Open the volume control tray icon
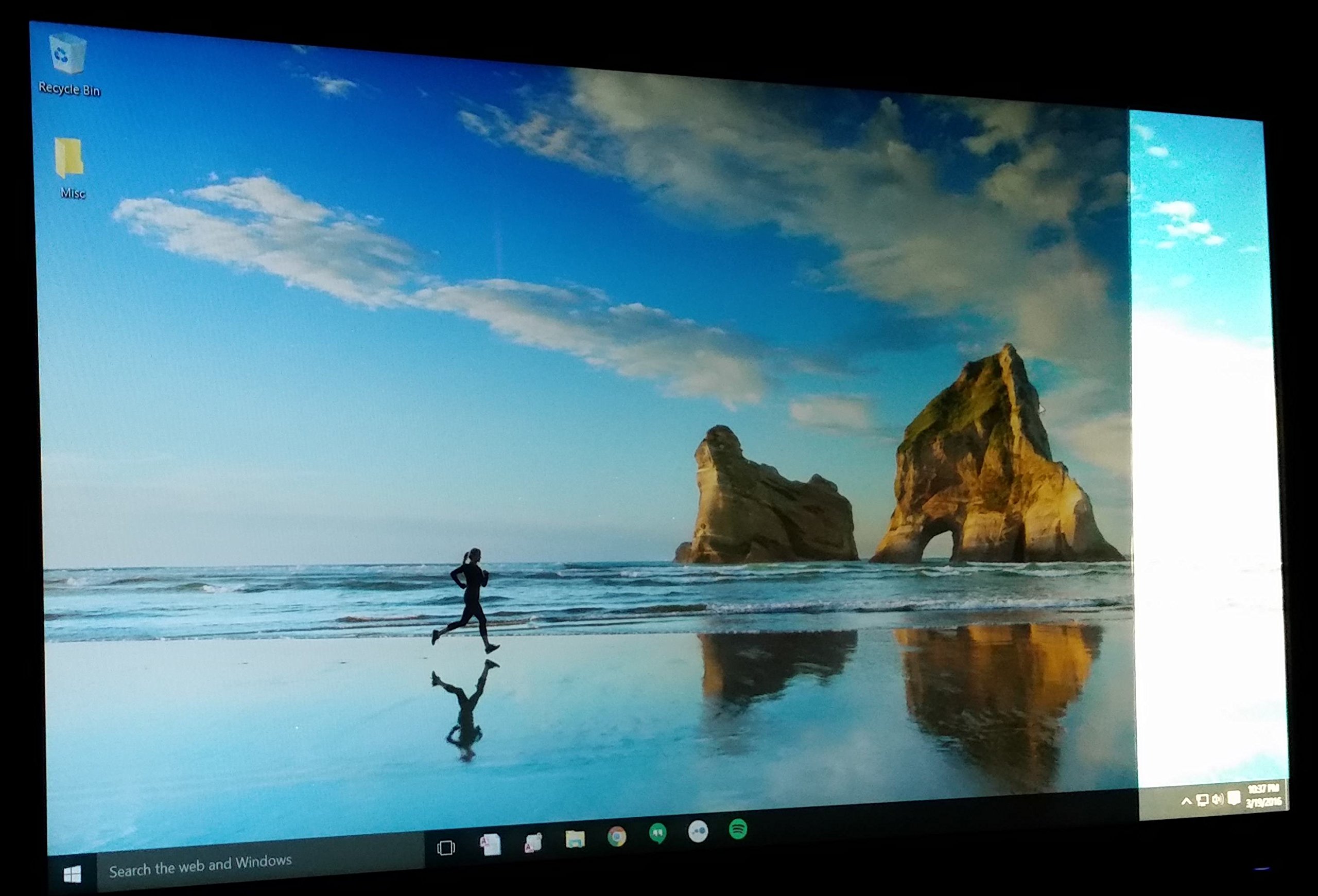1318x896 pixels. point(1217,800)
